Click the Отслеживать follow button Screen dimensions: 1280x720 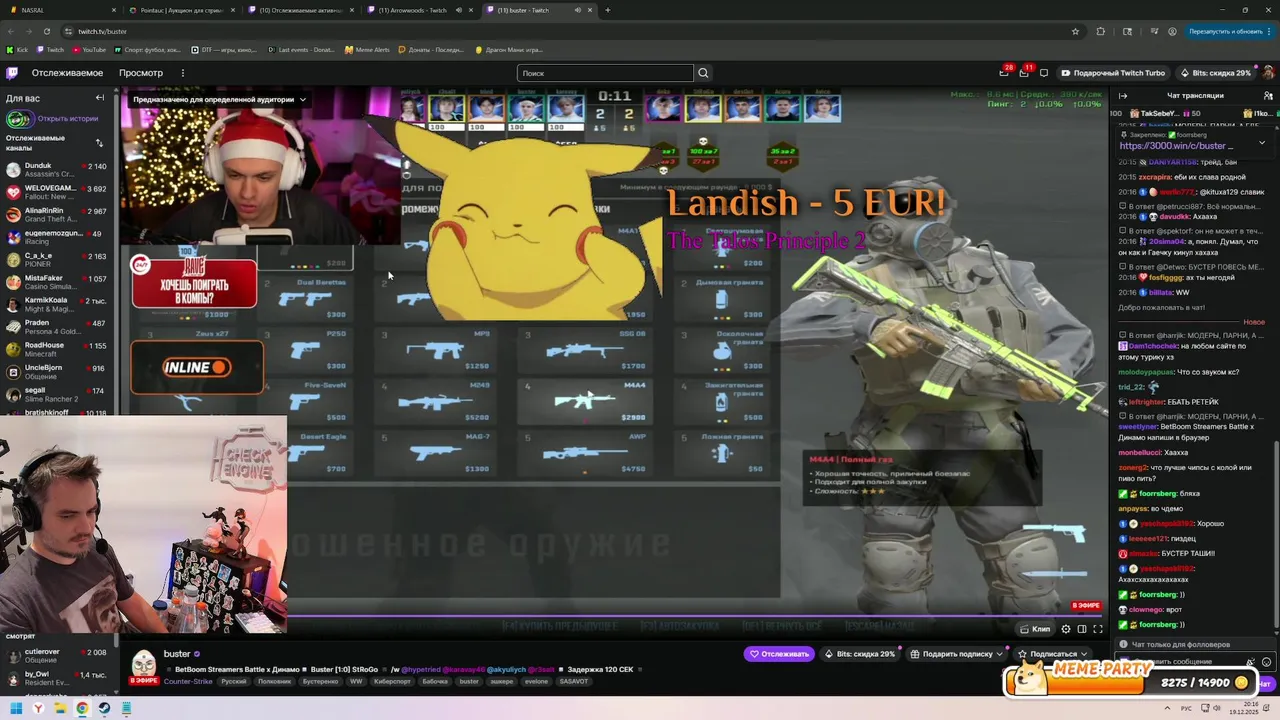(x=779, y=654)
